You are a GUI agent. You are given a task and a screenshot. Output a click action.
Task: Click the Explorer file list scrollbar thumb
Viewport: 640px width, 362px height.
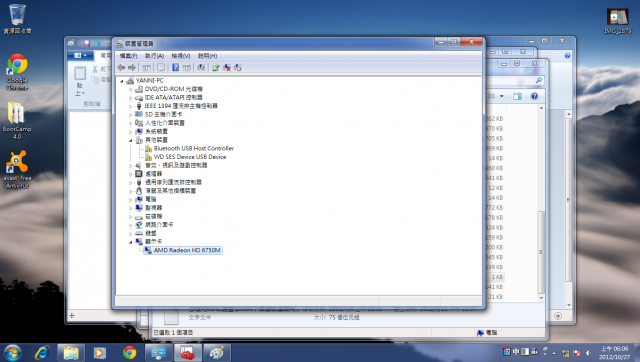pyautogui.click(x=541, y=252)
